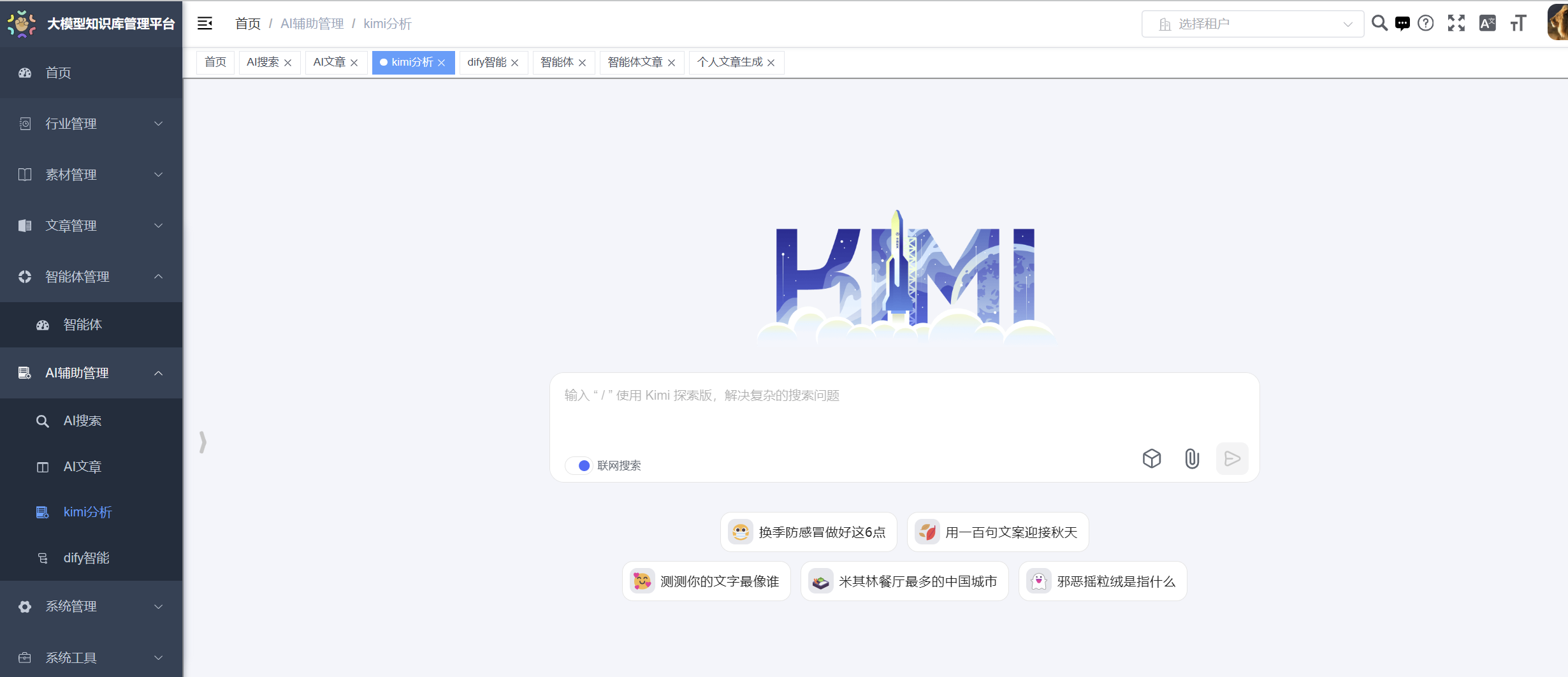Collapse the 智能体管理 menu
The width and height of the screenshot is (1568, 677).
tap(91, 277)
